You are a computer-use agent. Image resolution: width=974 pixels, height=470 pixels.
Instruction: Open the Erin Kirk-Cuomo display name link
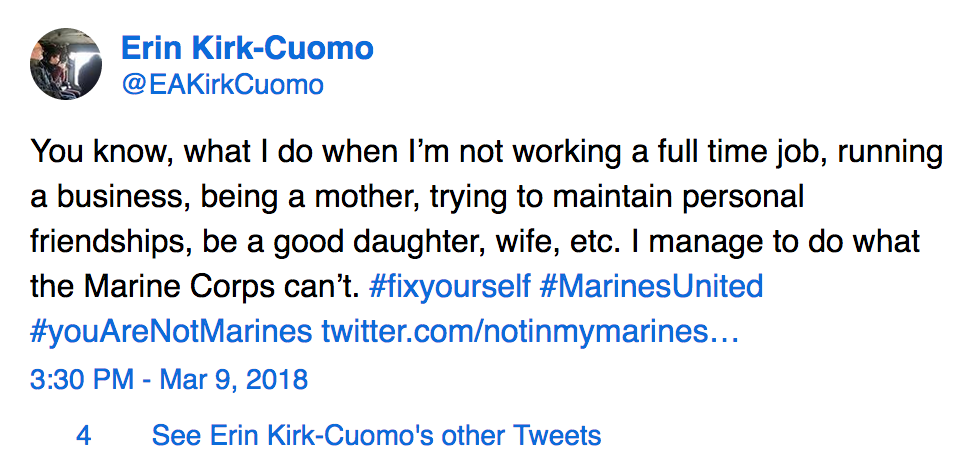pos(247,48)
